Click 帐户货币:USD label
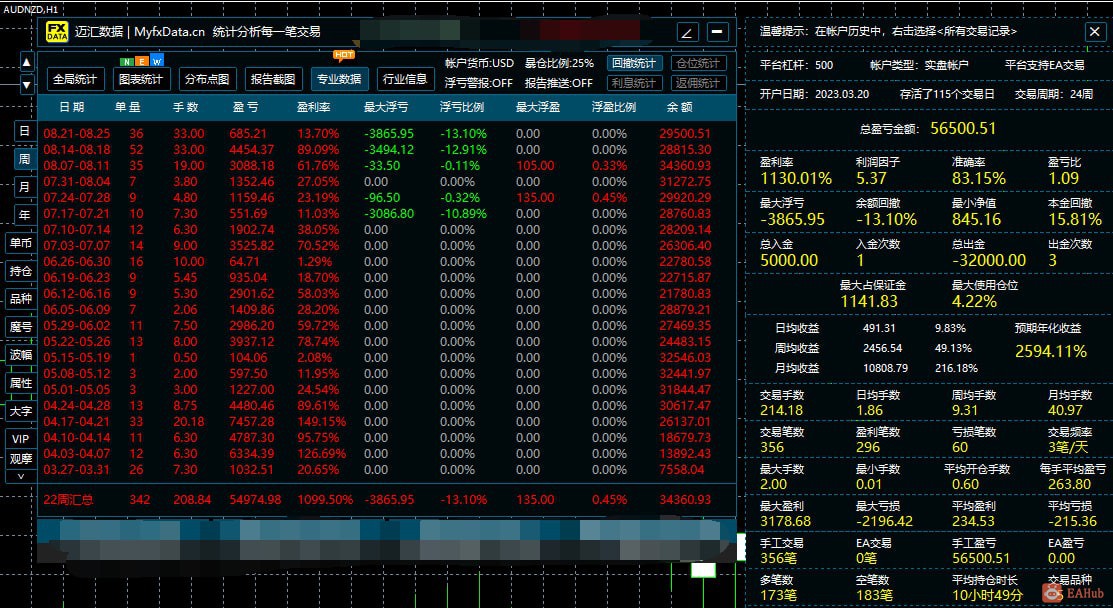Viewport: 1113px width, 608px height. click(479, 63)
